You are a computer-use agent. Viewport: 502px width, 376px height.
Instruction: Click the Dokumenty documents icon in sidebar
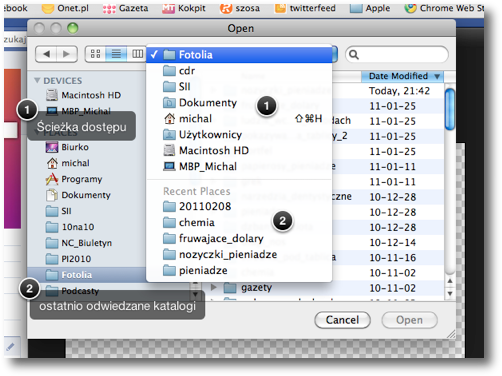[x=52, y=195]
